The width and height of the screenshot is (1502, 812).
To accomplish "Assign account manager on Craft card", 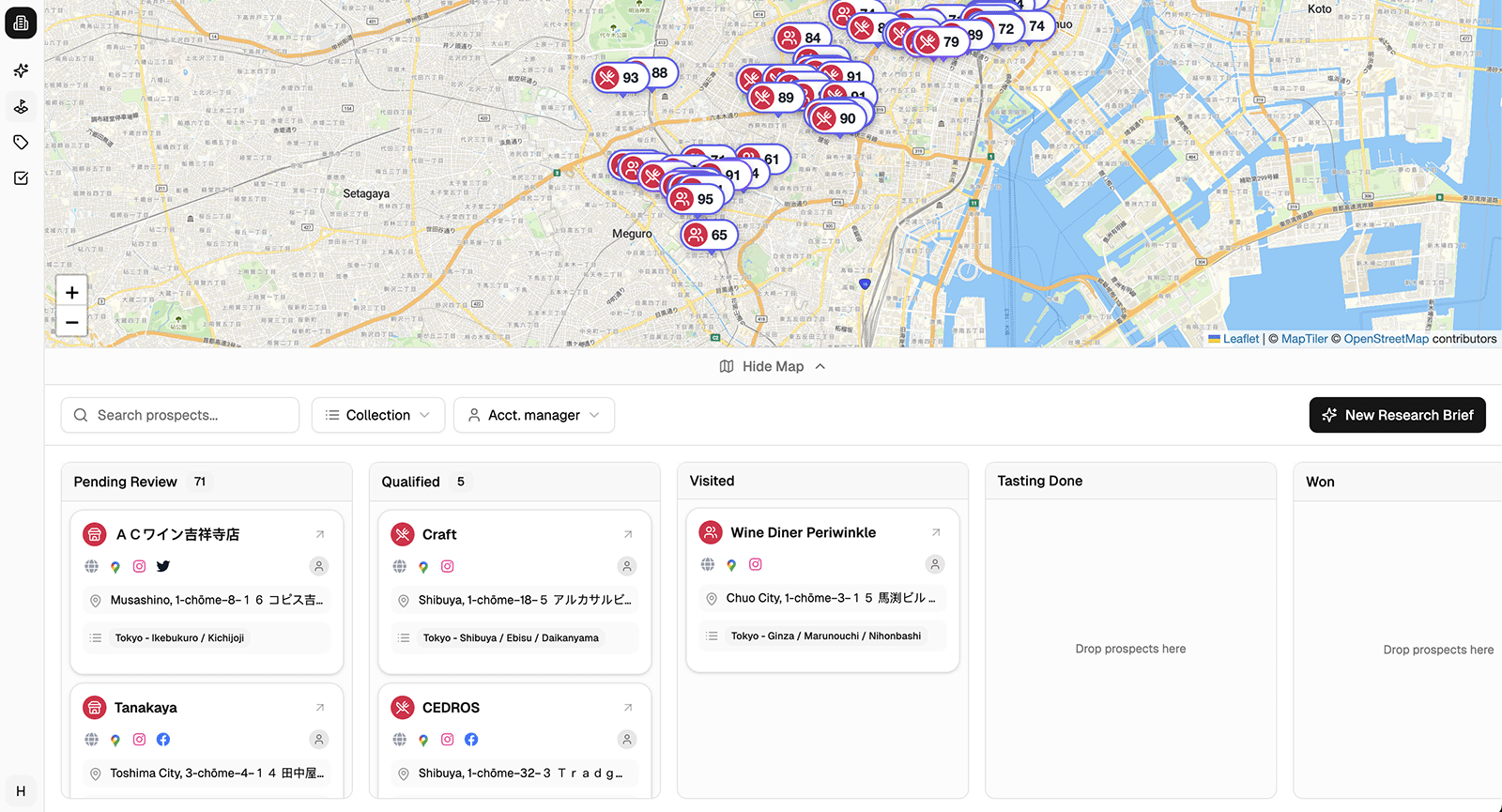I will [x=627, y=566].
